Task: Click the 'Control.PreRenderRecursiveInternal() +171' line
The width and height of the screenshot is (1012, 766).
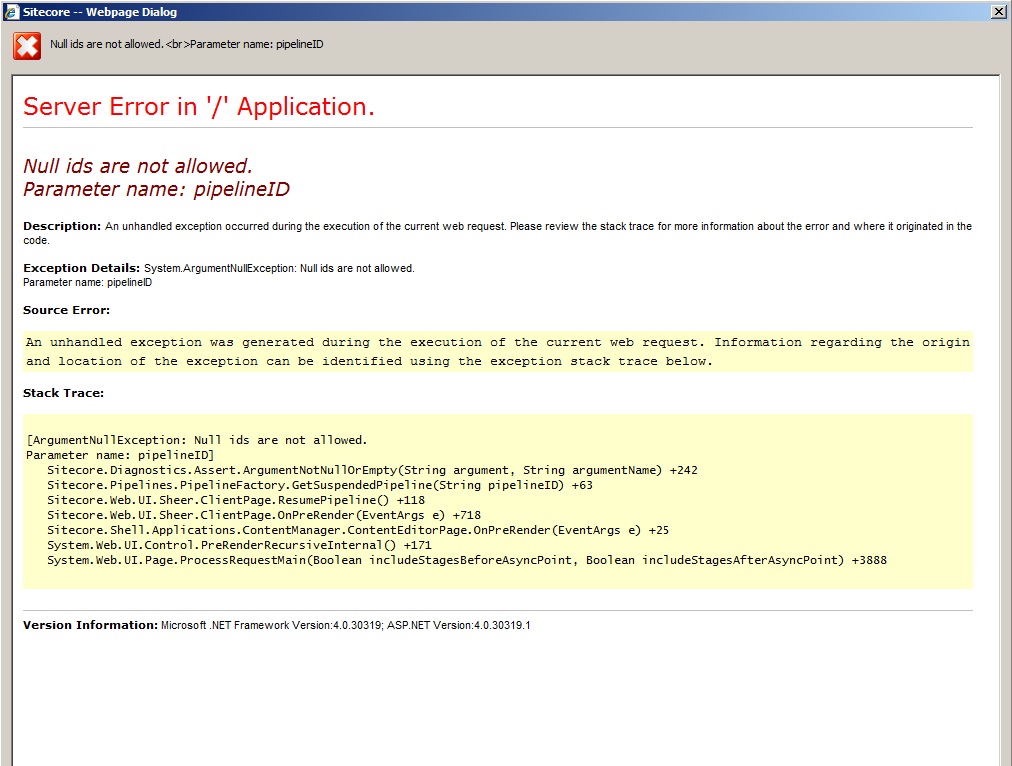Action: pyautogui.click(x=239, y=545)
